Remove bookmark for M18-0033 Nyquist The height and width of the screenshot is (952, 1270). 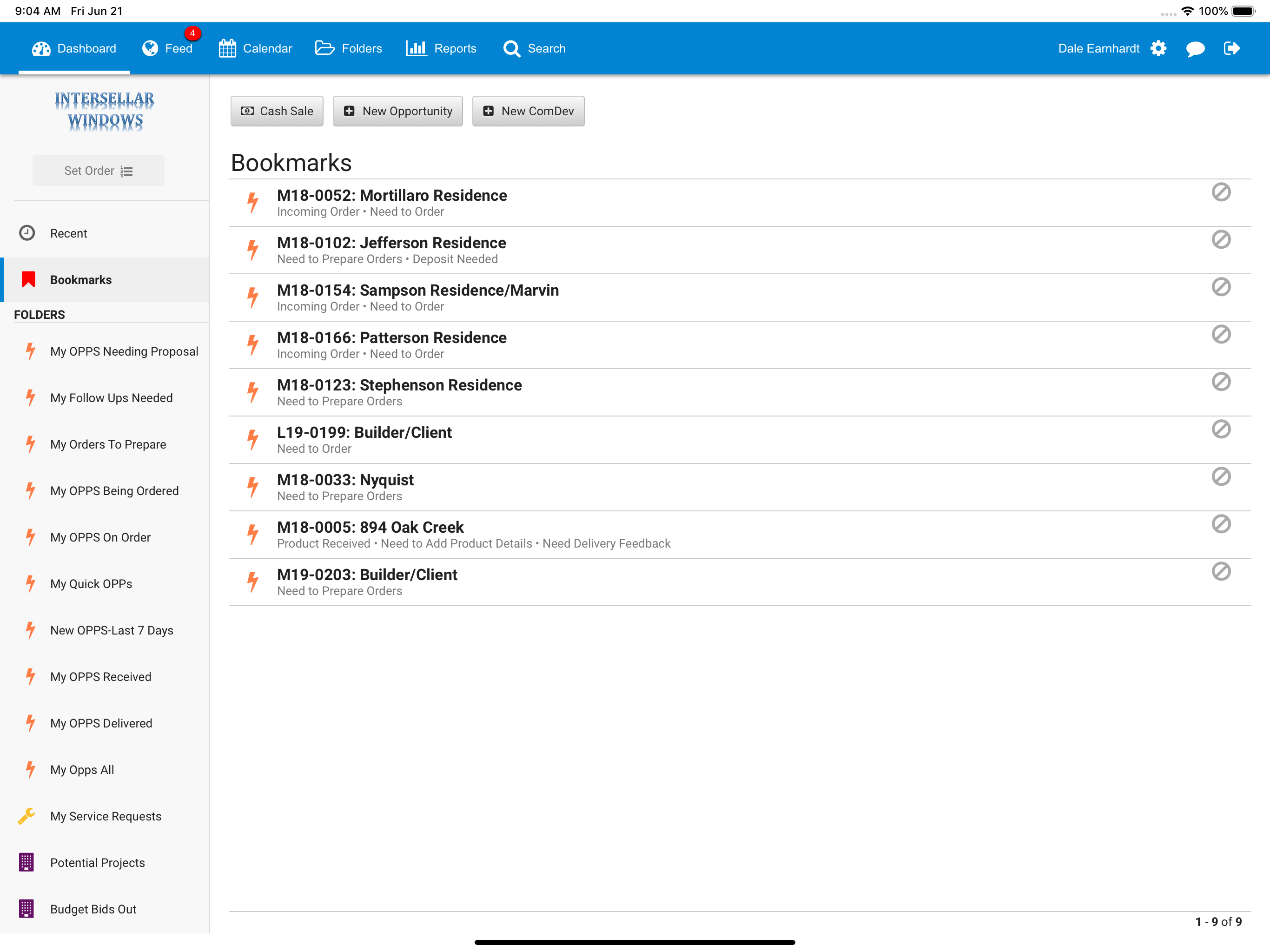point(1221,476)
